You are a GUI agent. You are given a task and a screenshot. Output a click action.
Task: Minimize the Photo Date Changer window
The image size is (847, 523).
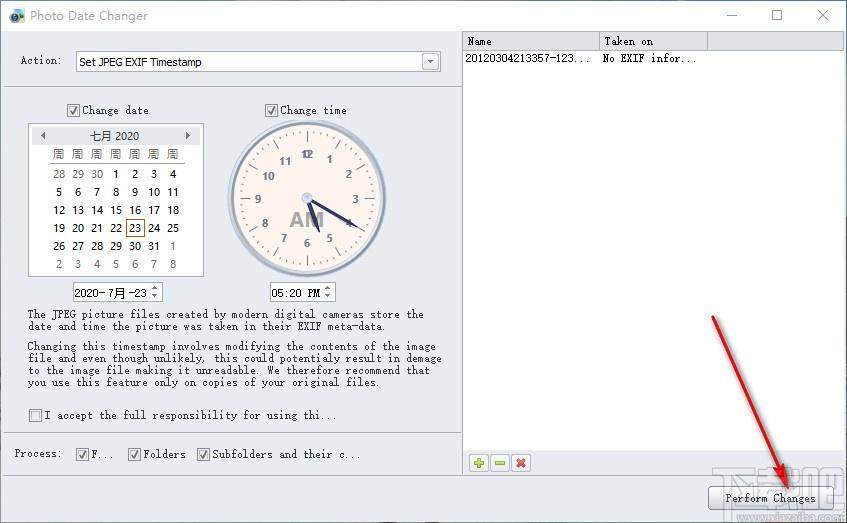click(732, 15)
